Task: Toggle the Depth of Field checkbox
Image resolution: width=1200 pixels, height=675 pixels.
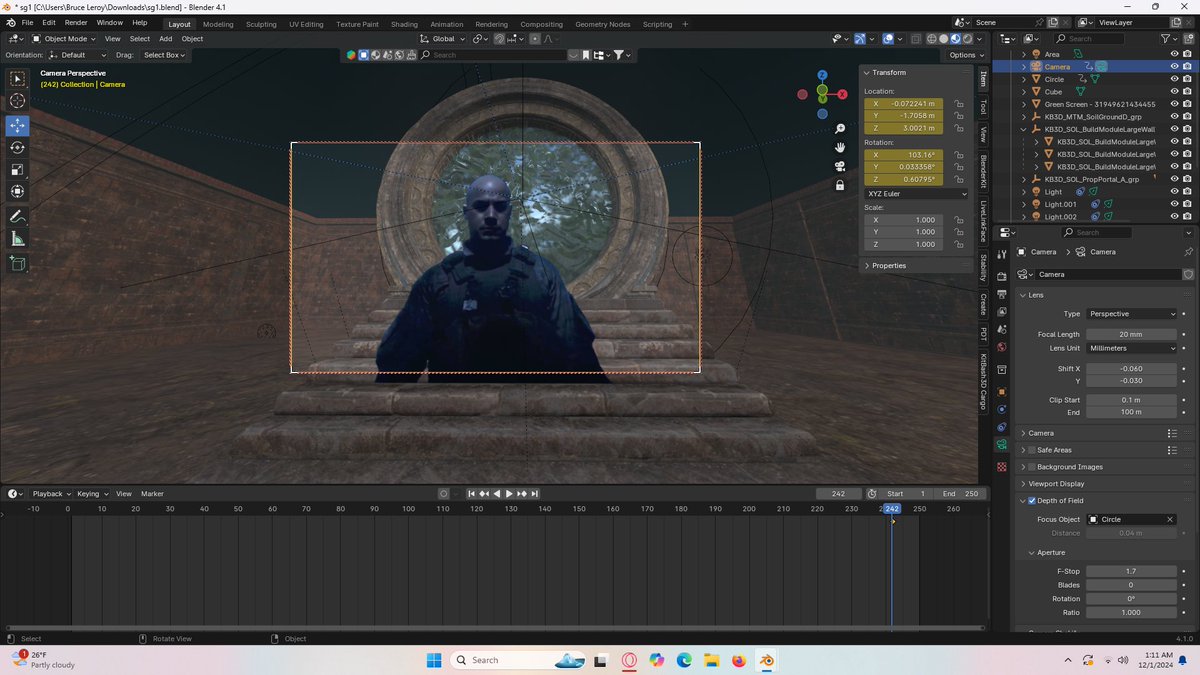Action: [x=1033, y=501]
